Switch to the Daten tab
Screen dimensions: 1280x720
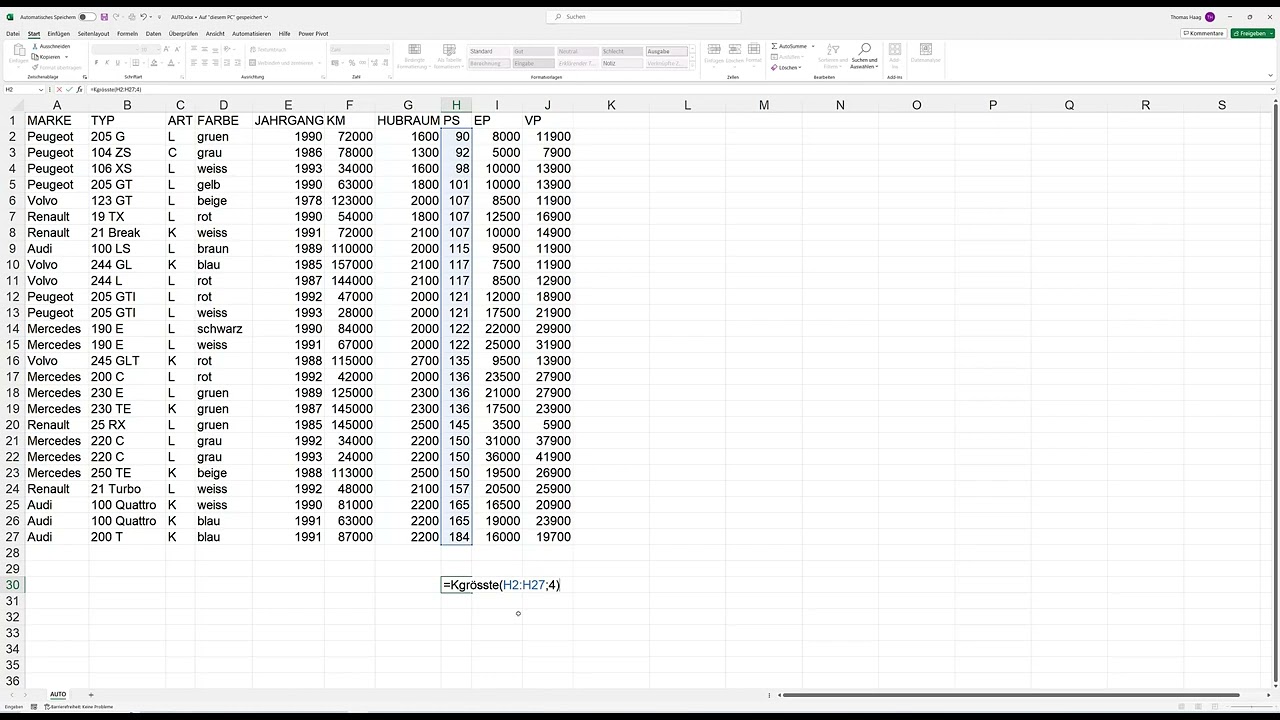[154, 33]
